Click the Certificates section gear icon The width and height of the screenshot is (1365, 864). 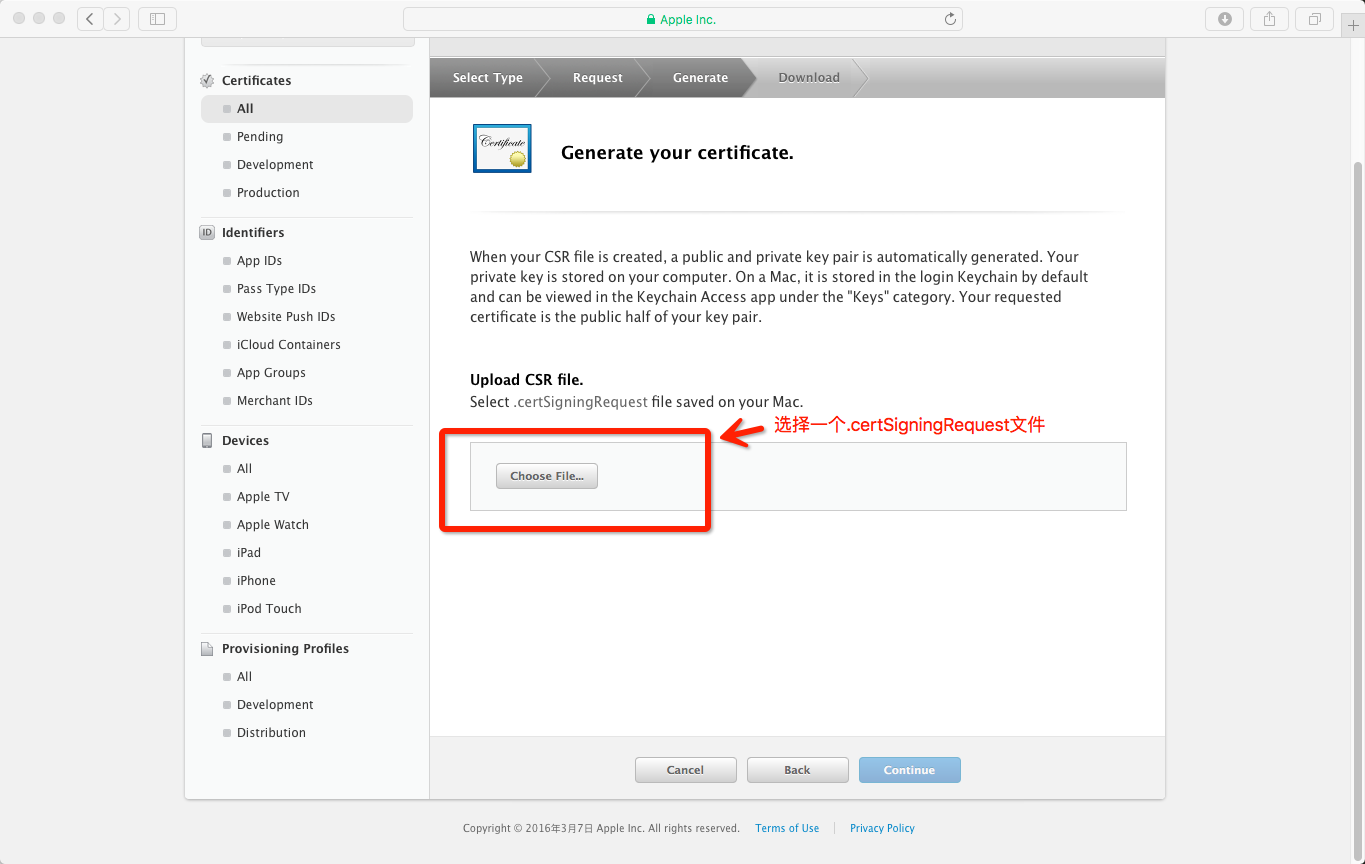point(207,81)
